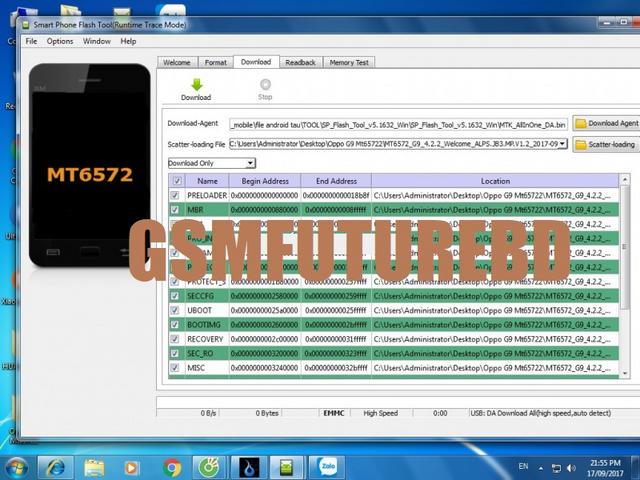Viewport: 640px width, 480px height.
Task: Click the Download-Agent path field
Action: pos(398,125)
